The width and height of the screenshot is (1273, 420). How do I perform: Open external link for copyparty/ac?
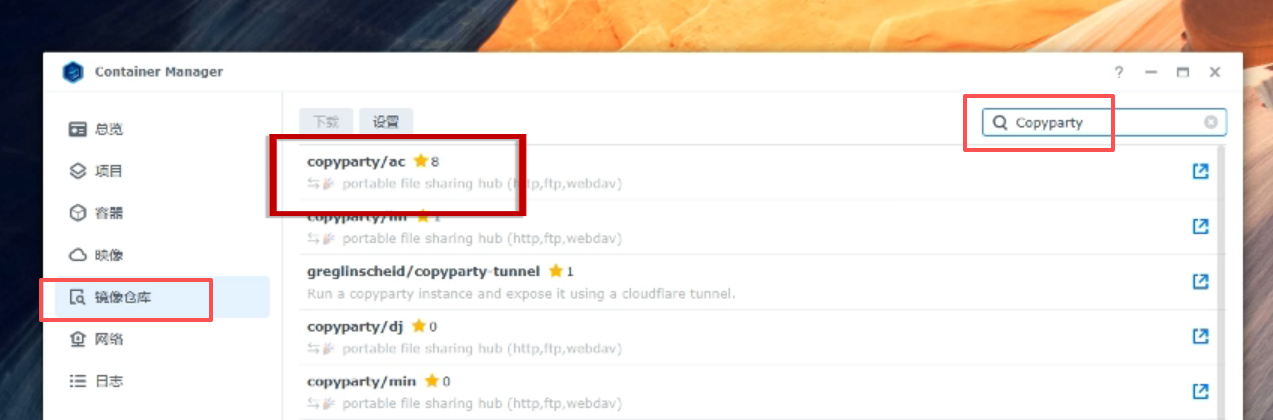1201,172
